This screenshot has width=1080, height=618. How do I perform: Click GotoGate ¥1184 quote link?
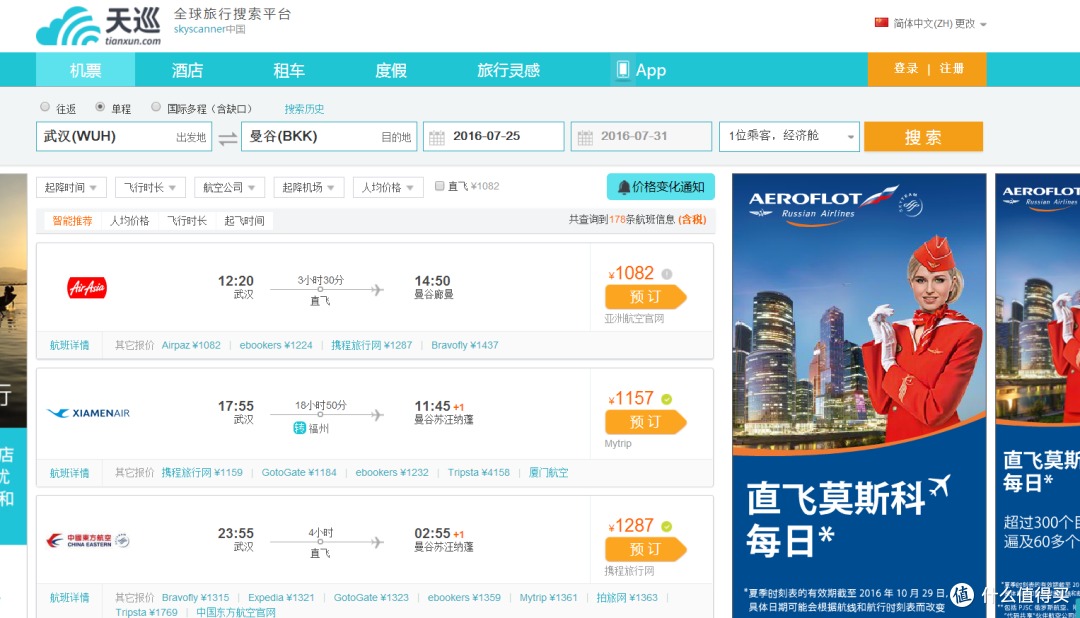pos(299,473)
